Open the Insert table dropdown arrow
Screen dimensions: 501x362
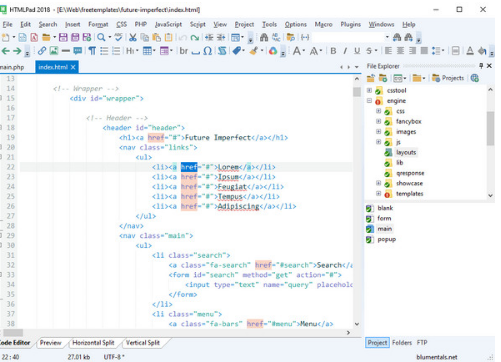click(x=154, y=51)
